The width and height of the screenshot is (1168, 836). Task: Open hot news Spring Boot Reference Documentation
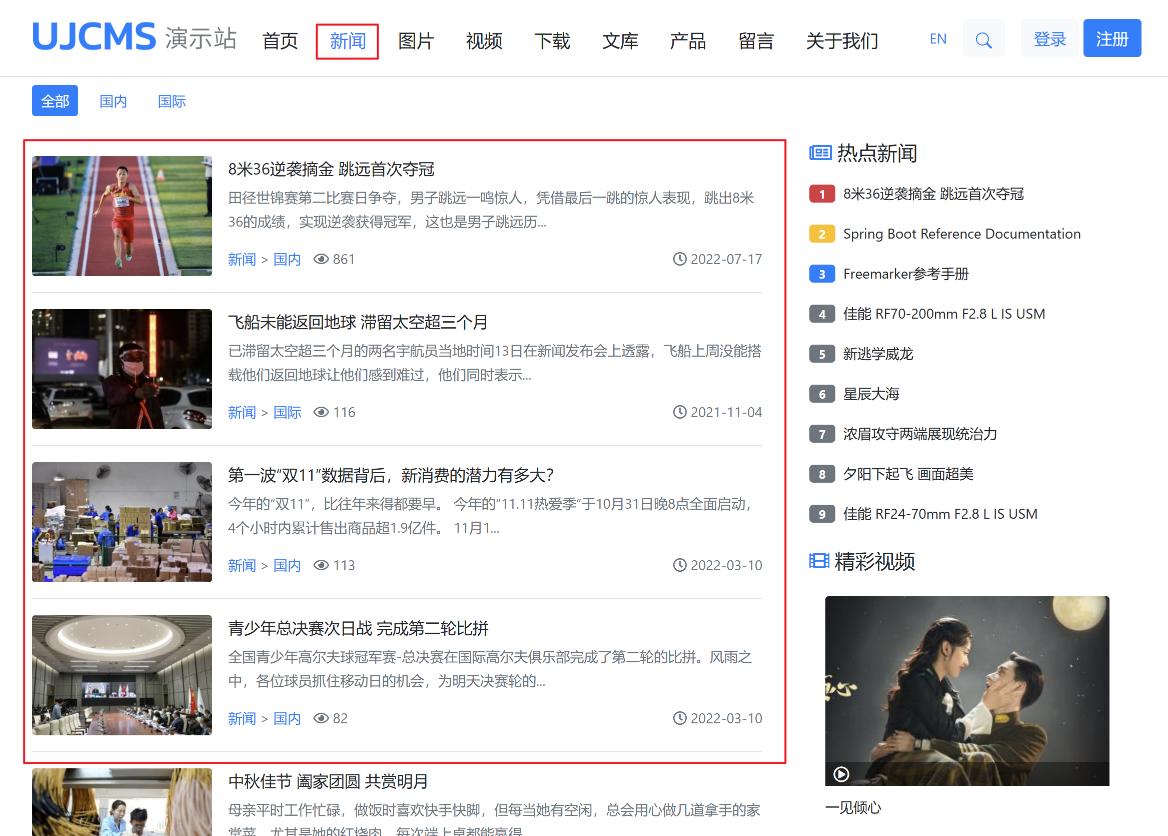(962, 234)
